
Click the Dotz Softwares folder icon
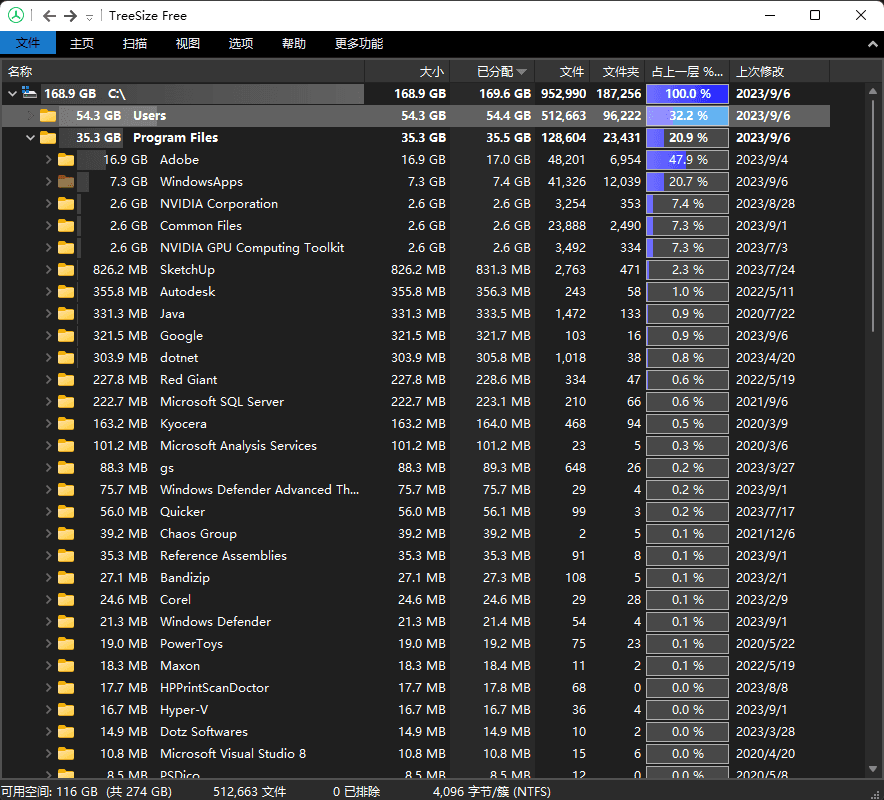click(x=66, y=731)
